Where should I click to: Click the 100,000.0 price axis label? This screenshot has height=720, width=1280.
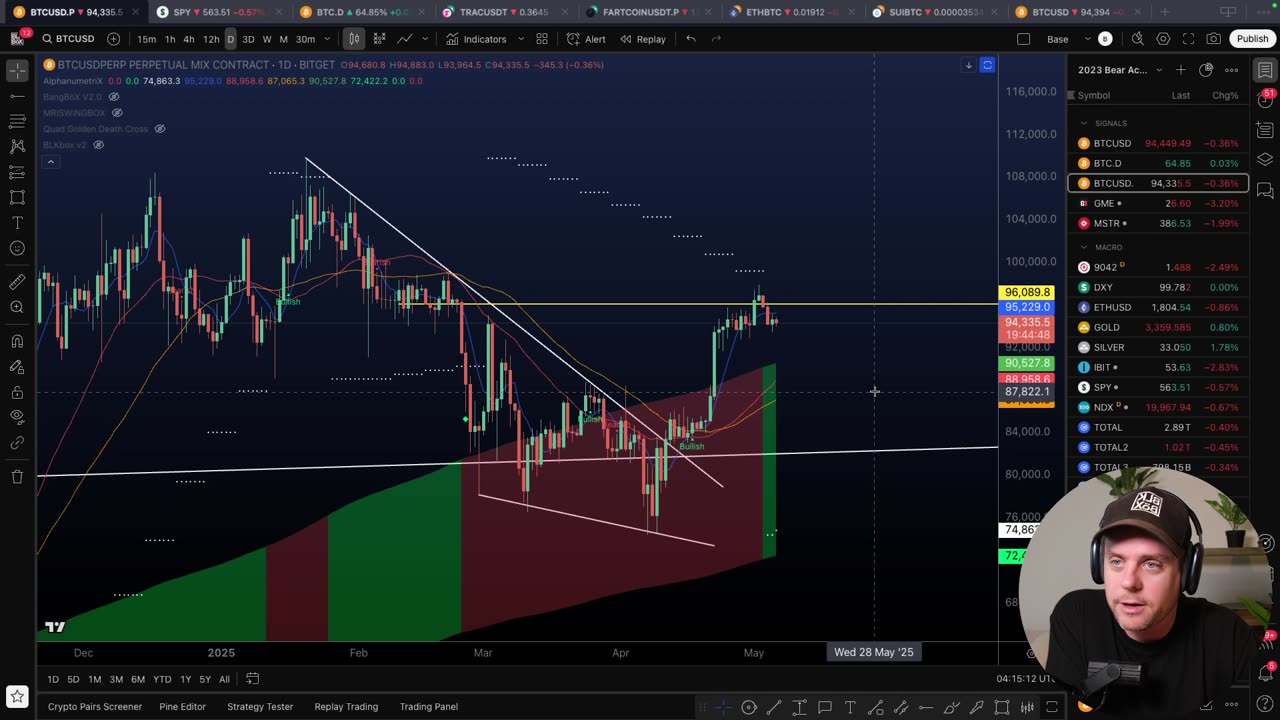pos(1031,262)
